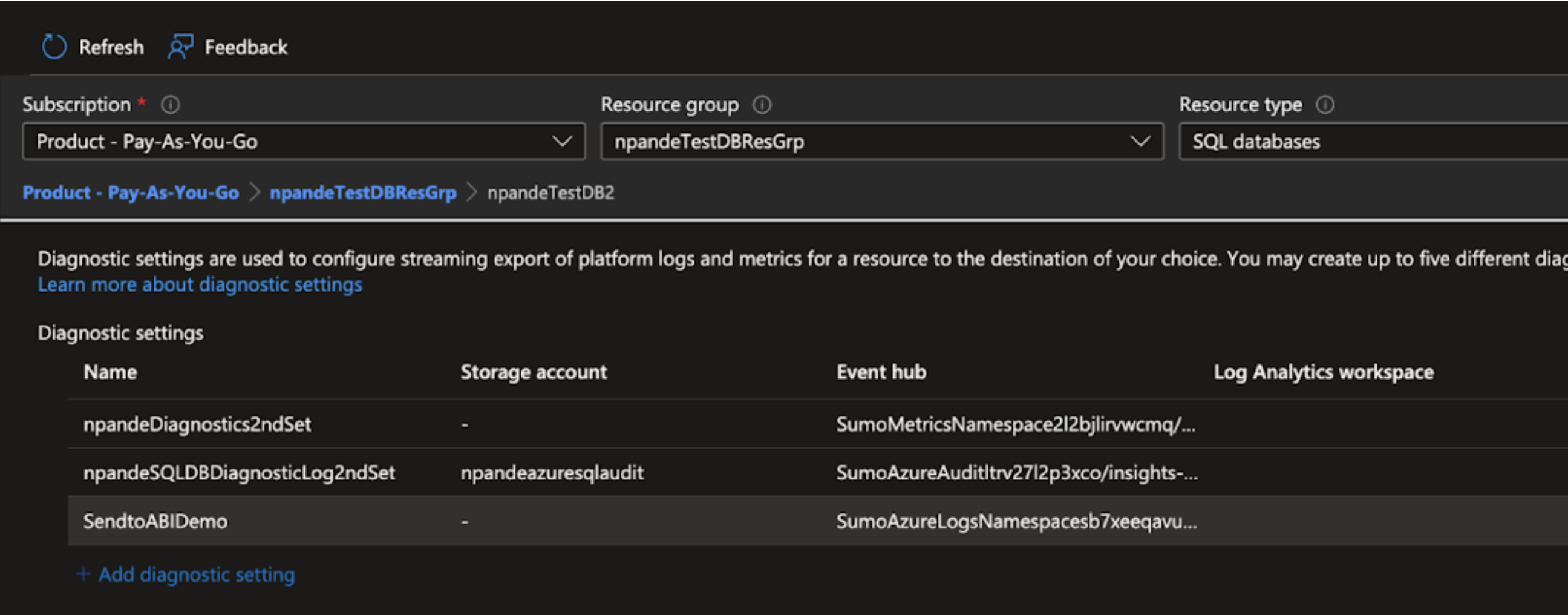
Task: Click the Feedback person icon
Action: 180,47
